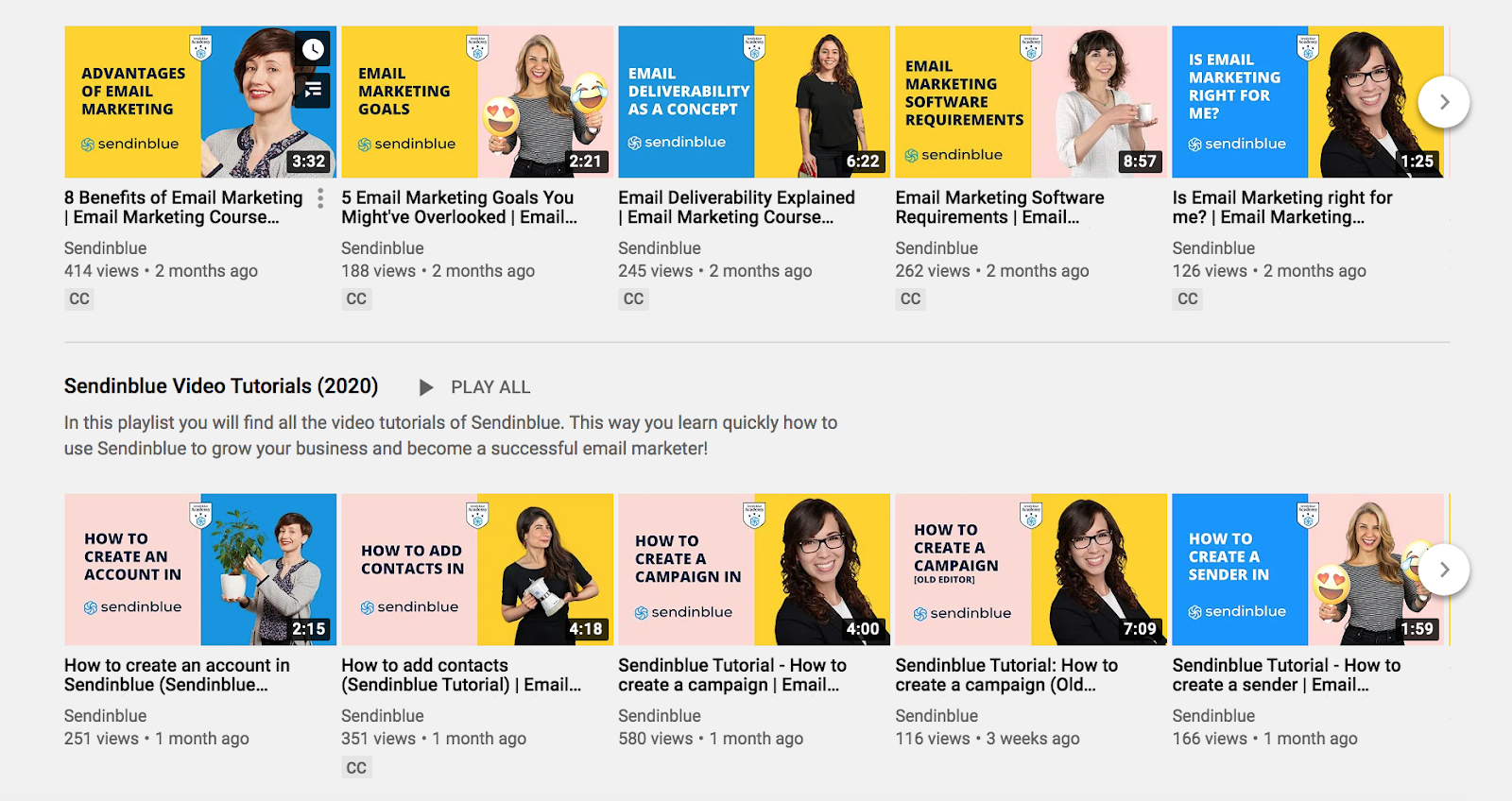Open Email Marketing Software Requirements thumbnail

point(1031,102)
